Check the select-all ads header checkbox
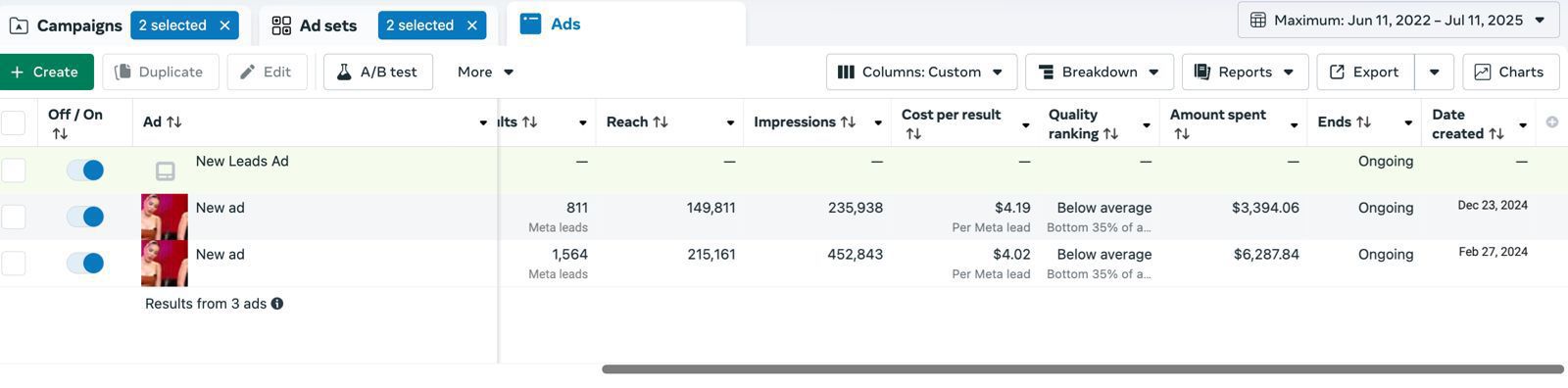 pyautogui.click(x=14, y=122)
